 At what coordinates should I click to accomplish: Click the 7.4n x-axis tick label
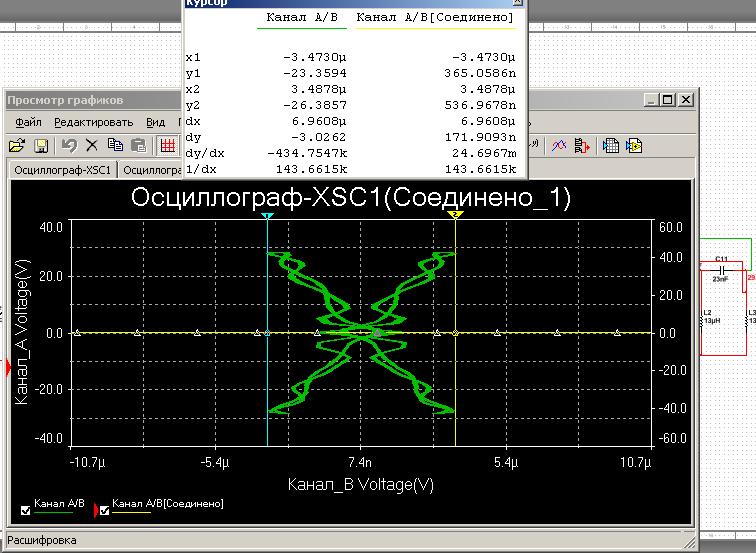[360, 463]
